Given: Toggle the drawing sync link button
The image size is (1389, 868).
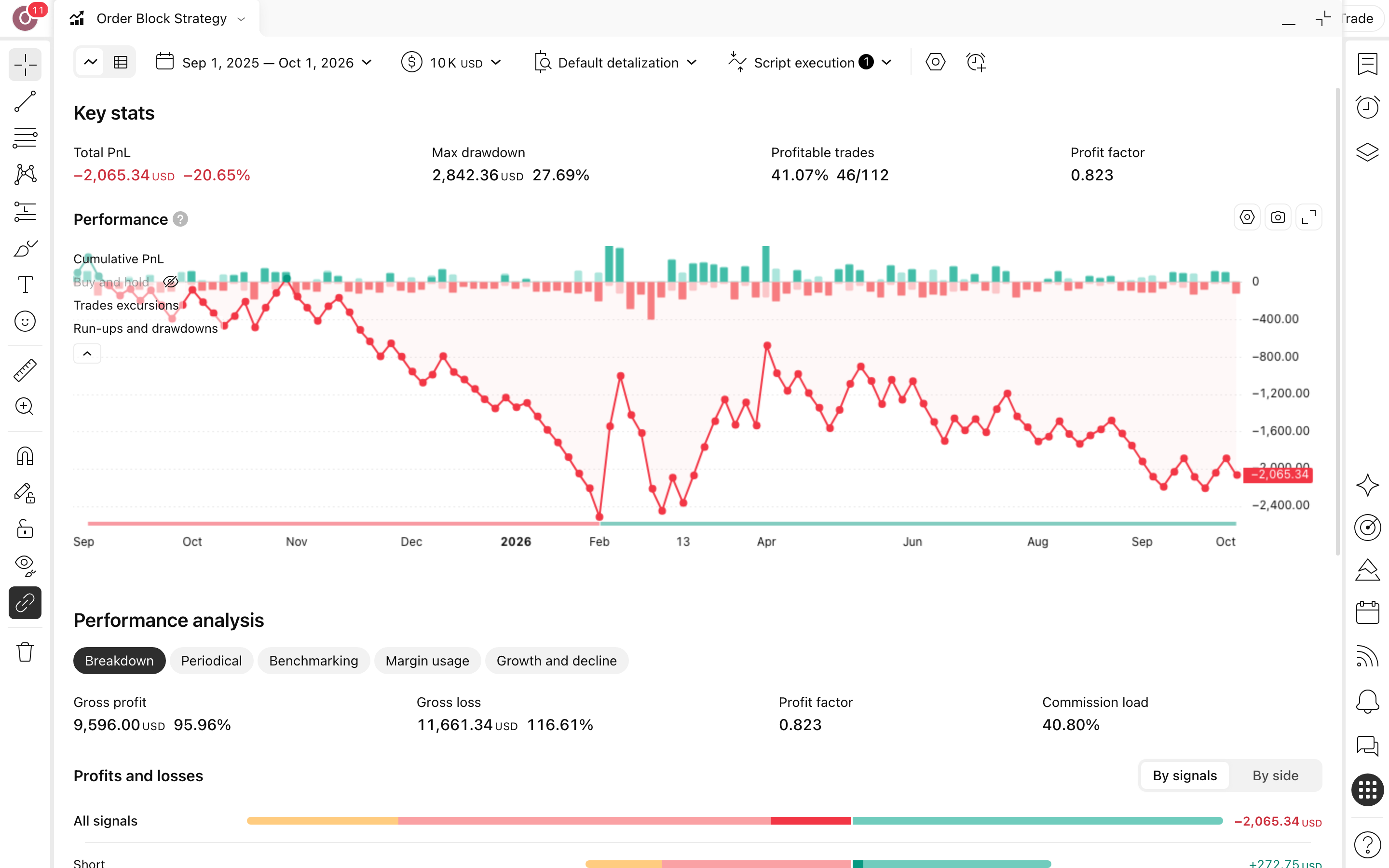Looking at the screenshot, I should point(25,603).
